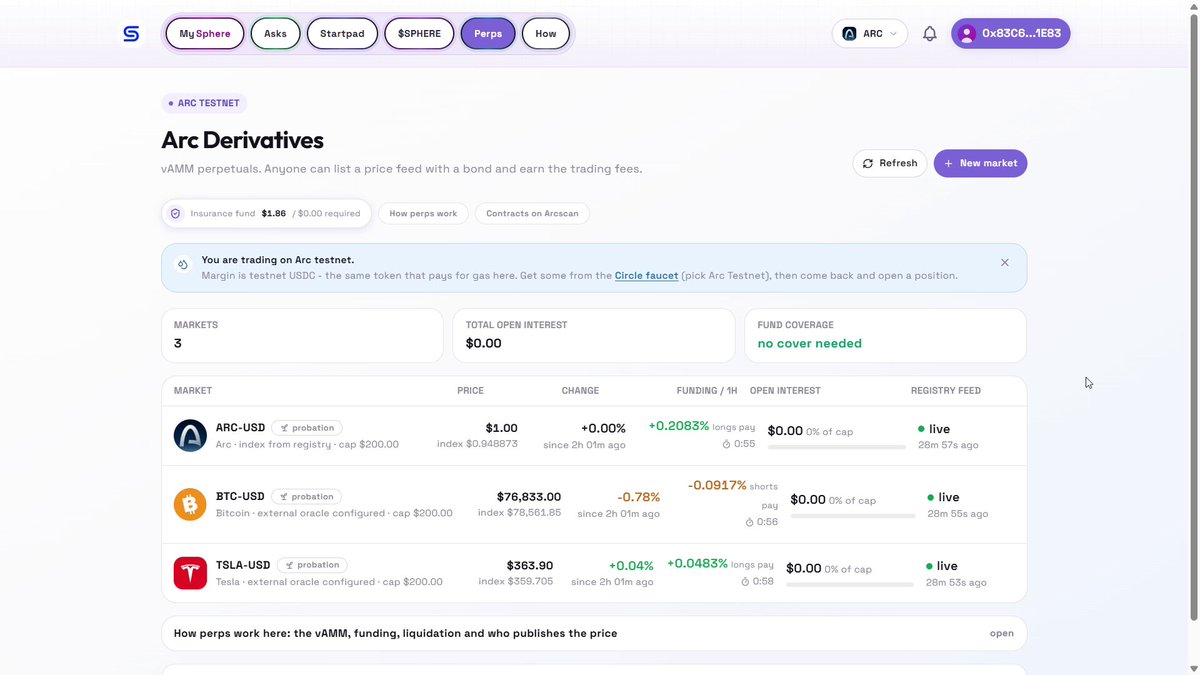Image resolution: width=1200 pixels, height=675 pixels.
Task: Click the TSLA-USD Tesla logo
Action: (x=190, y=573)
